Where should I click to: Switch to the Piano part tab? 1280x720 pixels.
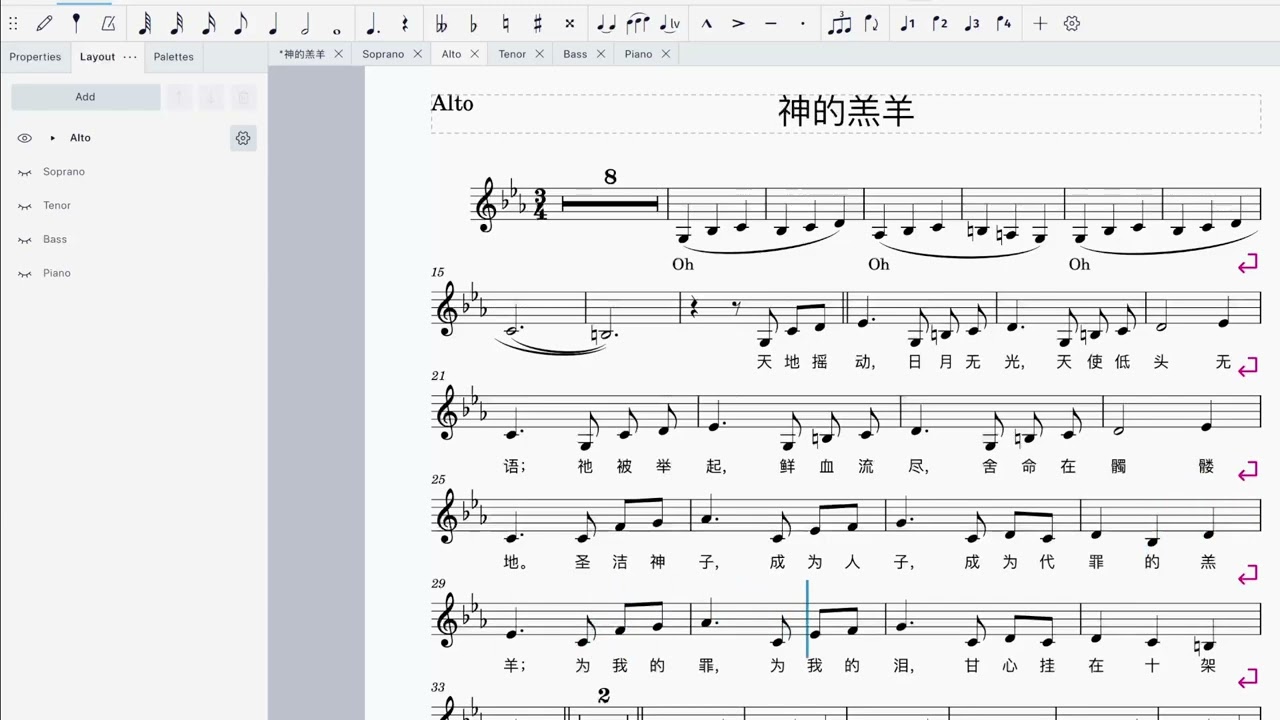[638, 54]
